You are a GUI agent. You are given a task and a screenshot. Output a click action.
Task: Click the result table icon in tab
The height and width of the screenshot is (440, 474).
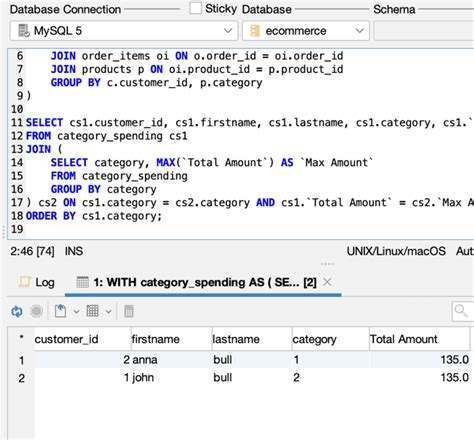click(x=82, y=282)
